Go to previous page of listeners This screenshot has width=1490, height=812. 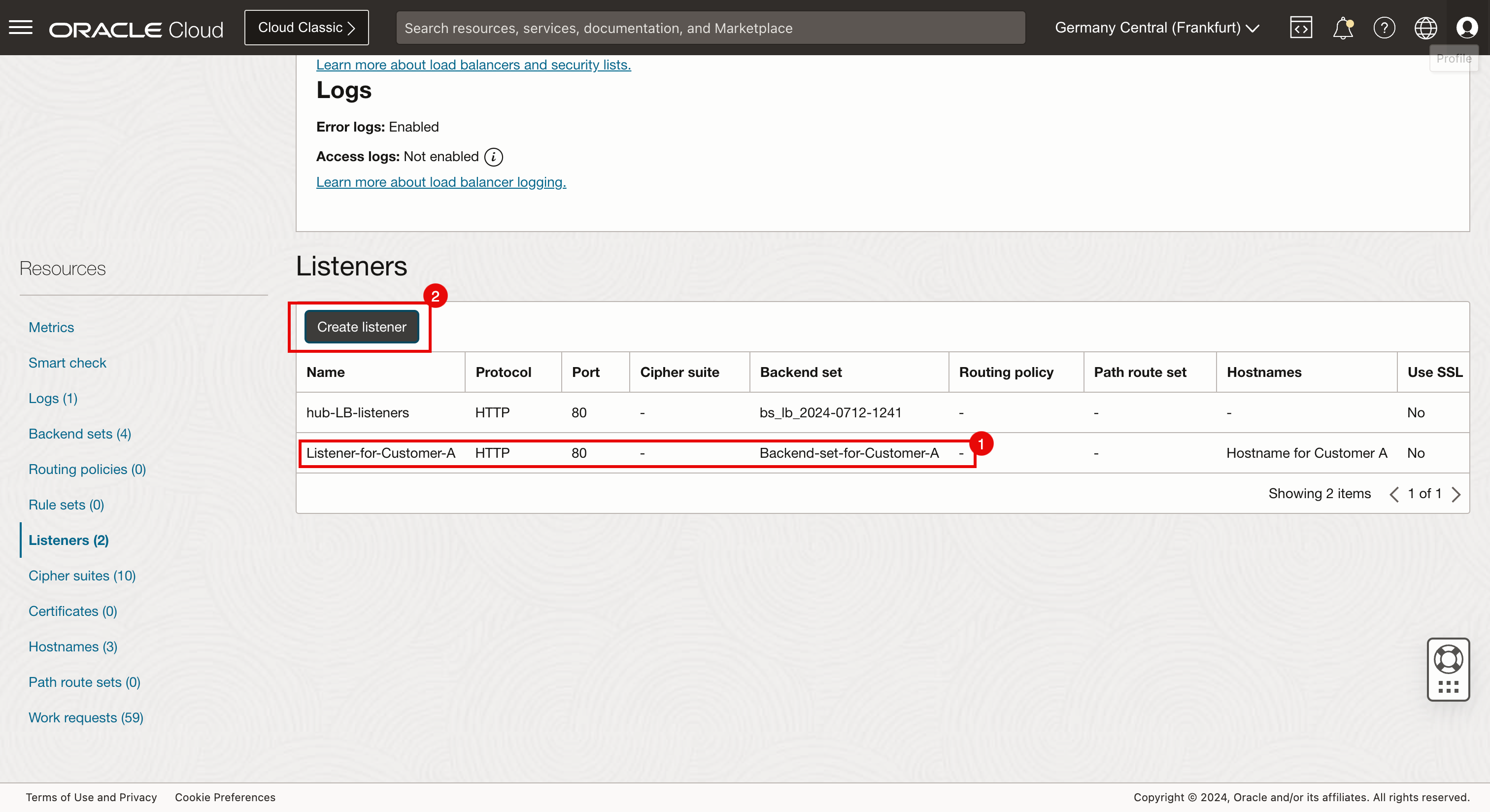point(1394,494)
